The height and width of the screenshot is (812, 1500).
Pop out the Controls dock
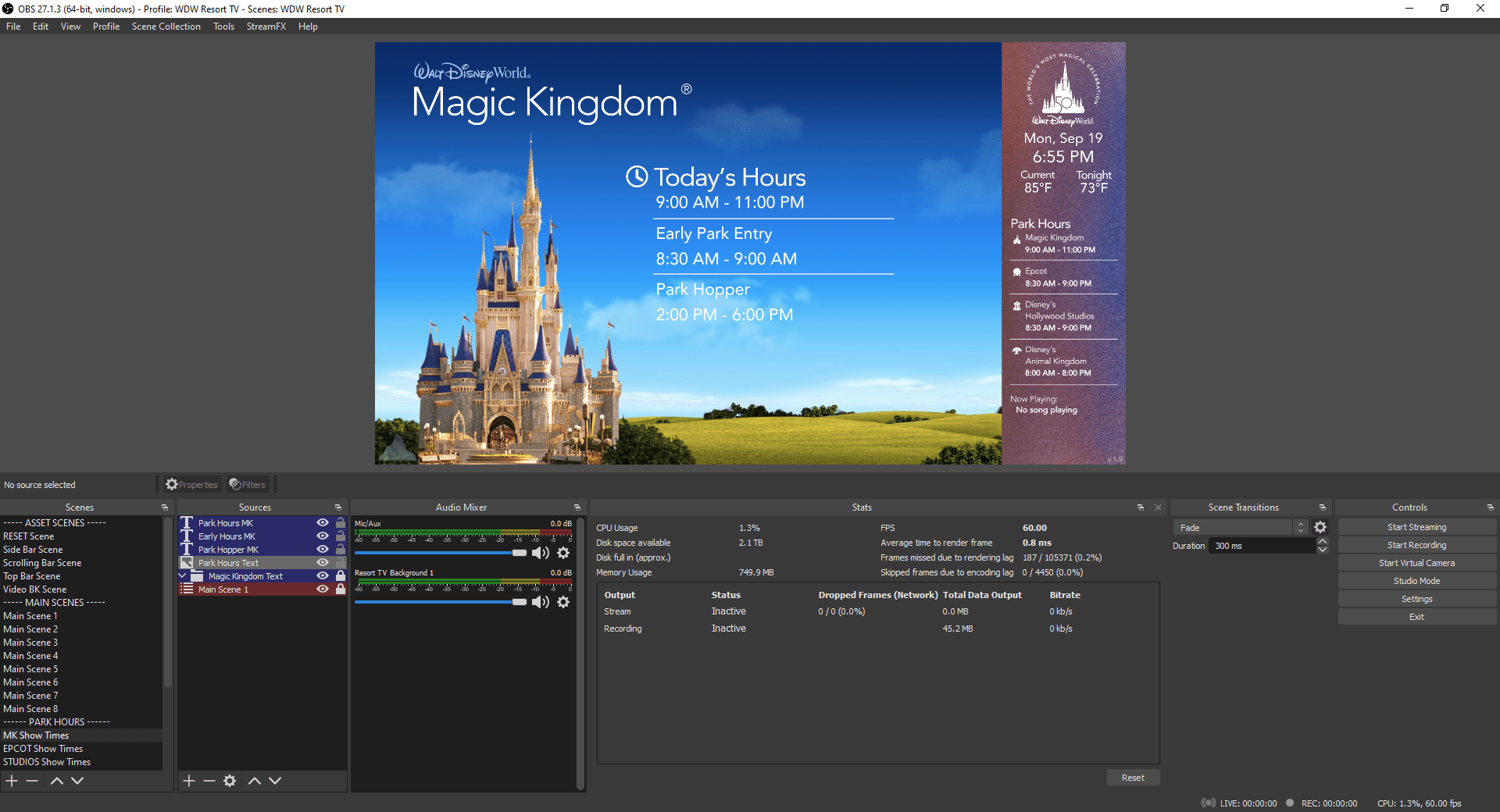[x=1490, y=507]
